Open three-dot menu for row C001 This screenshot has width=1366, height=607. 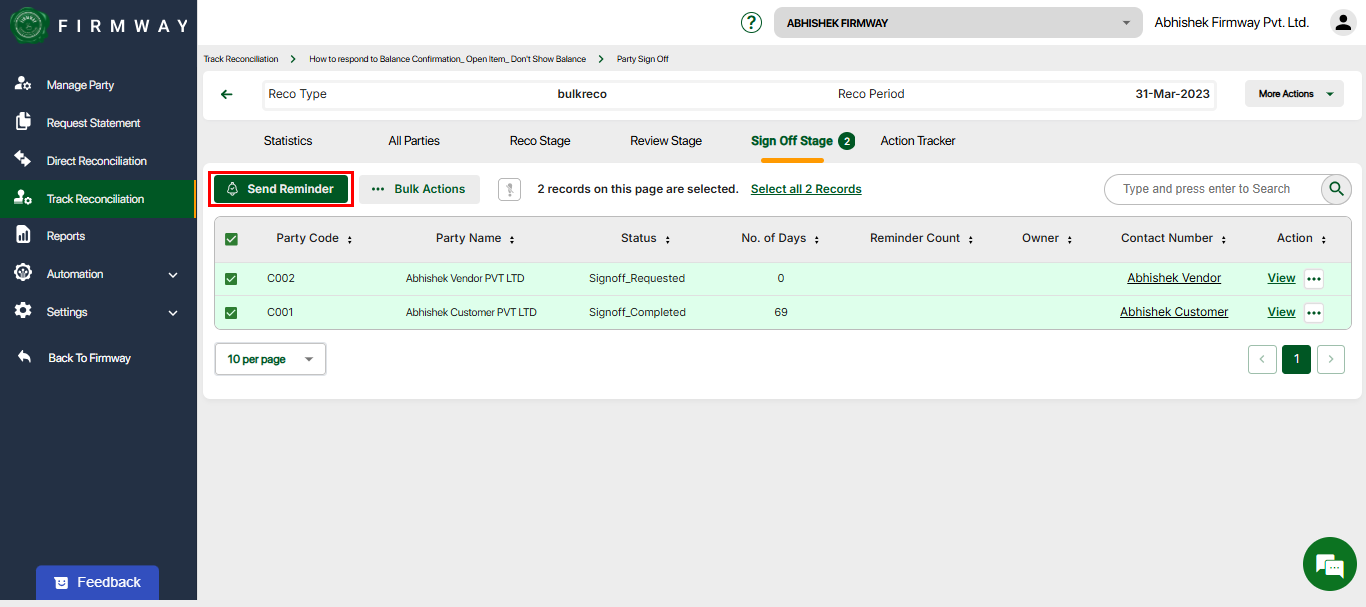coord(1313,313)
